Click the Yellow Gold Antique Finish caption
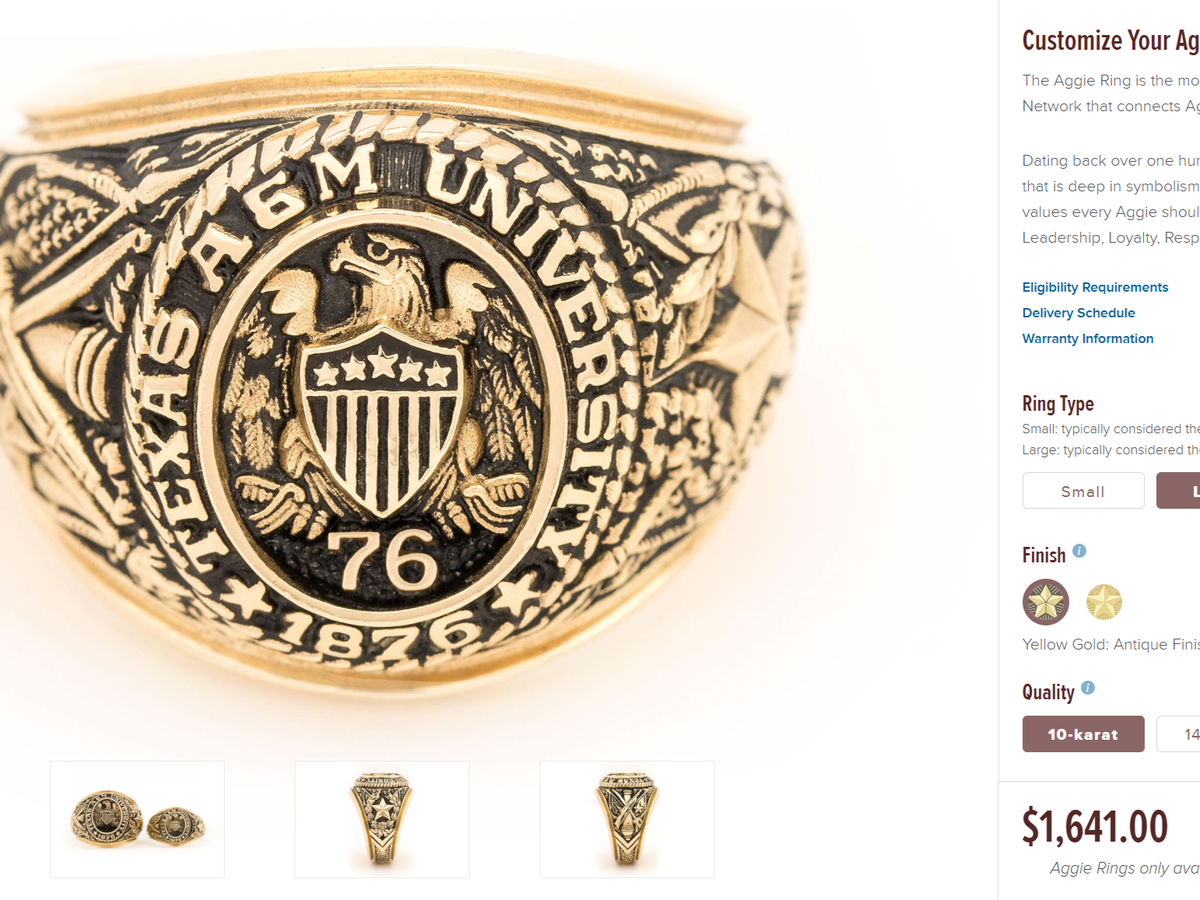Screen dimensions: 1200x900 coord(1110,645)
